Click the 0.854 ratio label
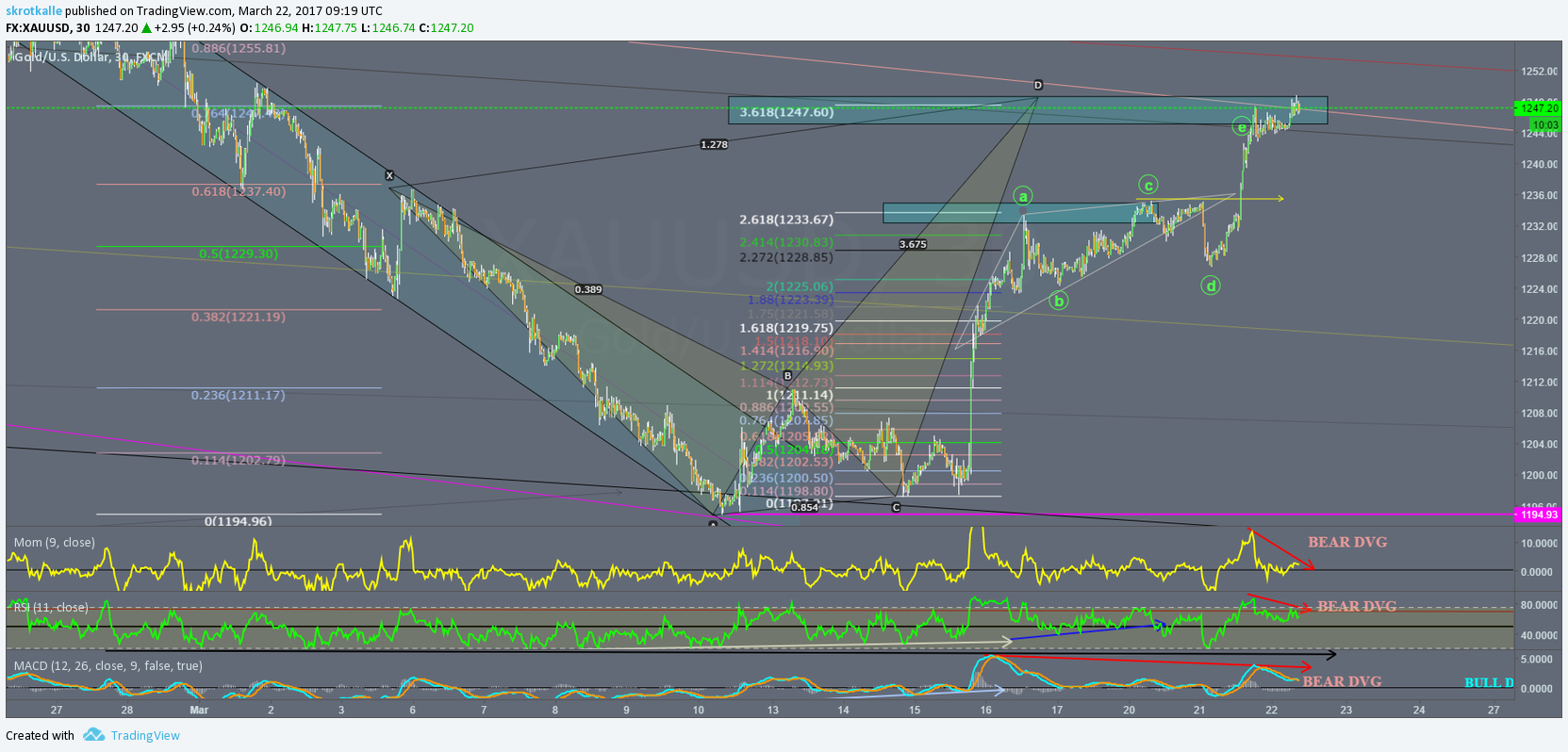The height and width of the screenshot is (752, 1568). coord(804,507)
